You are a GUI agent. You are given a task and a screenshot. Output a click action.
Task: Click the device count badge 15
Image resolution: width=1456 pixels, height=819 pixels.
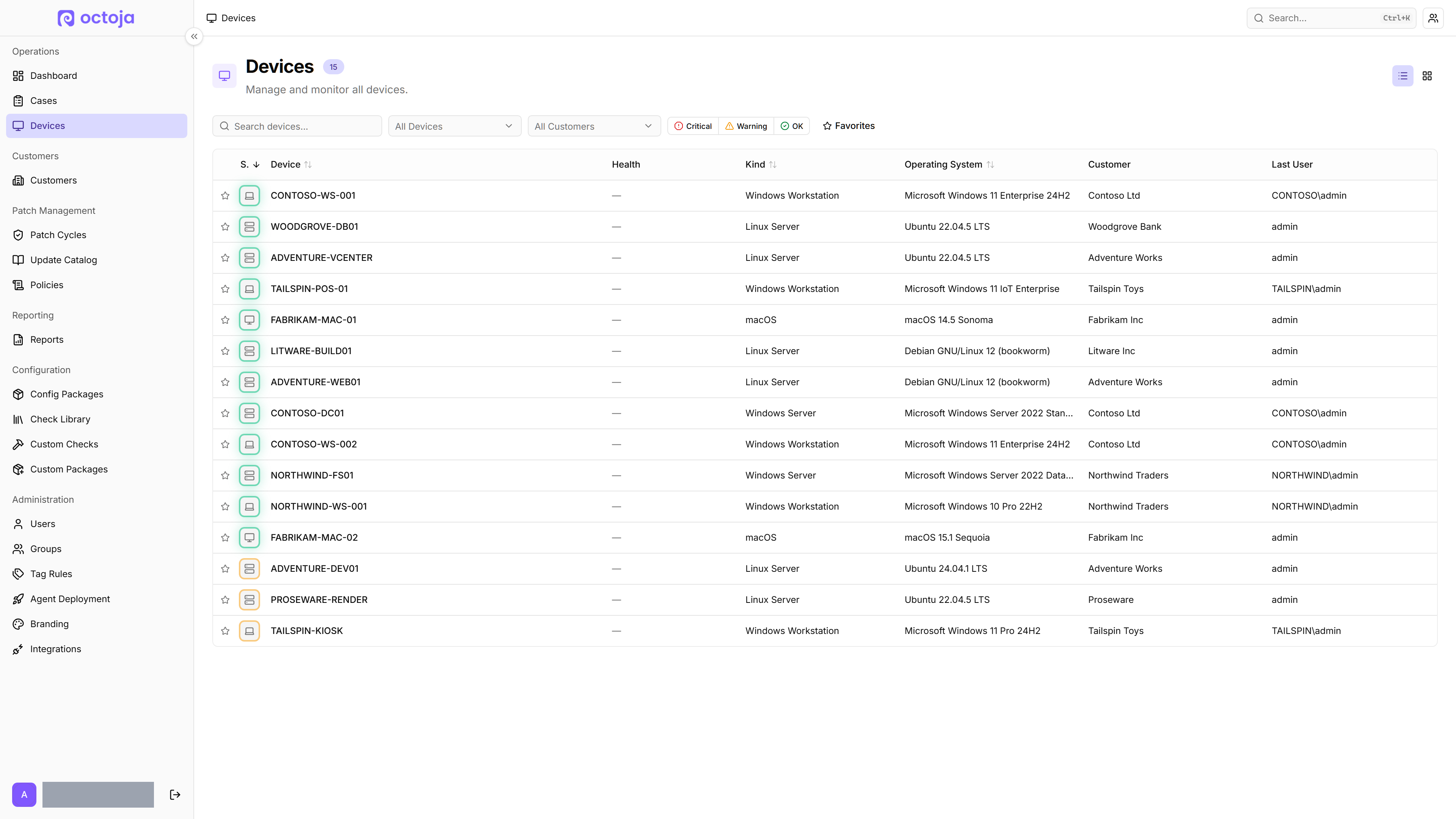[334, 67]
